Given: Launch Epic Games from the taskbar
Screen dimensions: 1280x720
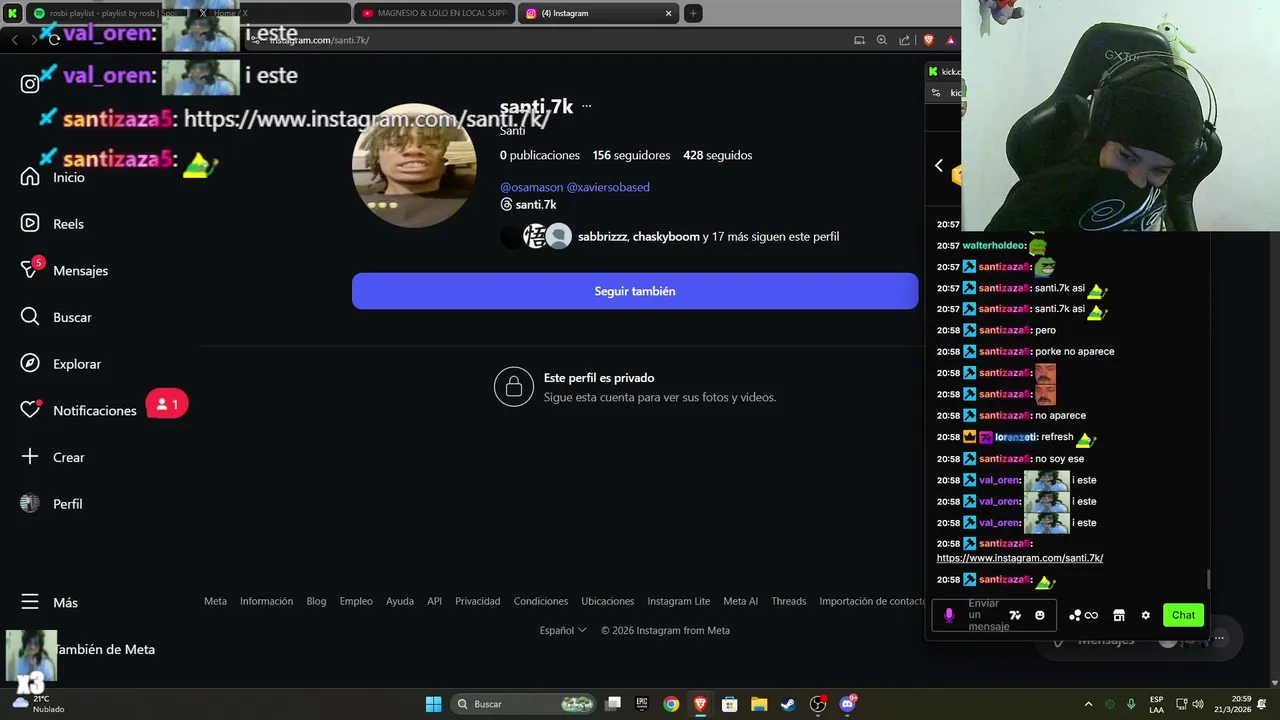Looking at the screenshot, I should pyautogui.click(x=642, y=704).
